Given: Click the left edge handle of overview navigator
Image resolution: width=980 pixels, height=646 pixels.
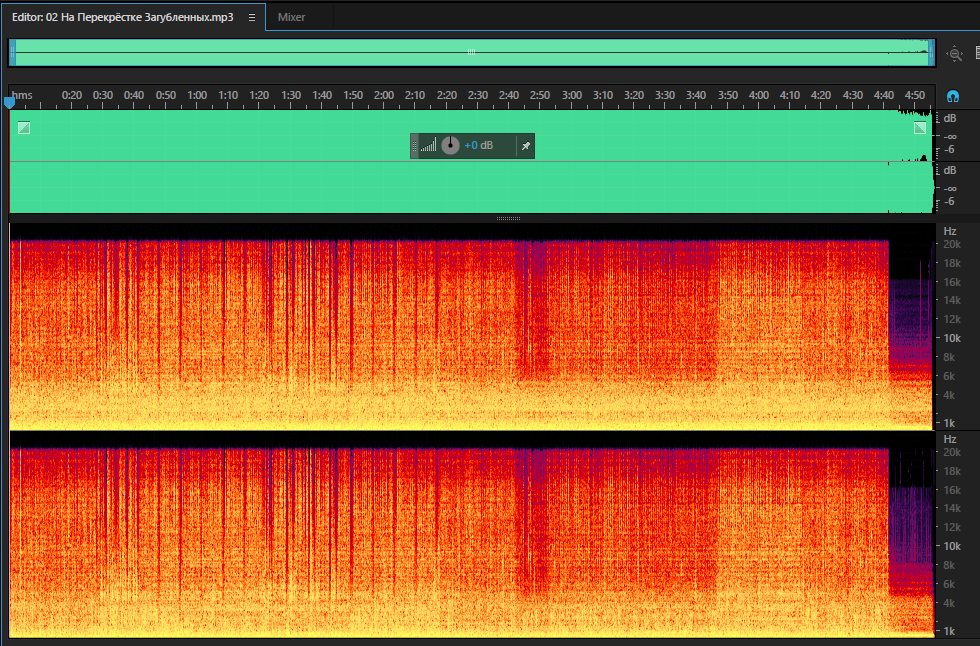Looking at the screenshot, I should coord(12,52).
